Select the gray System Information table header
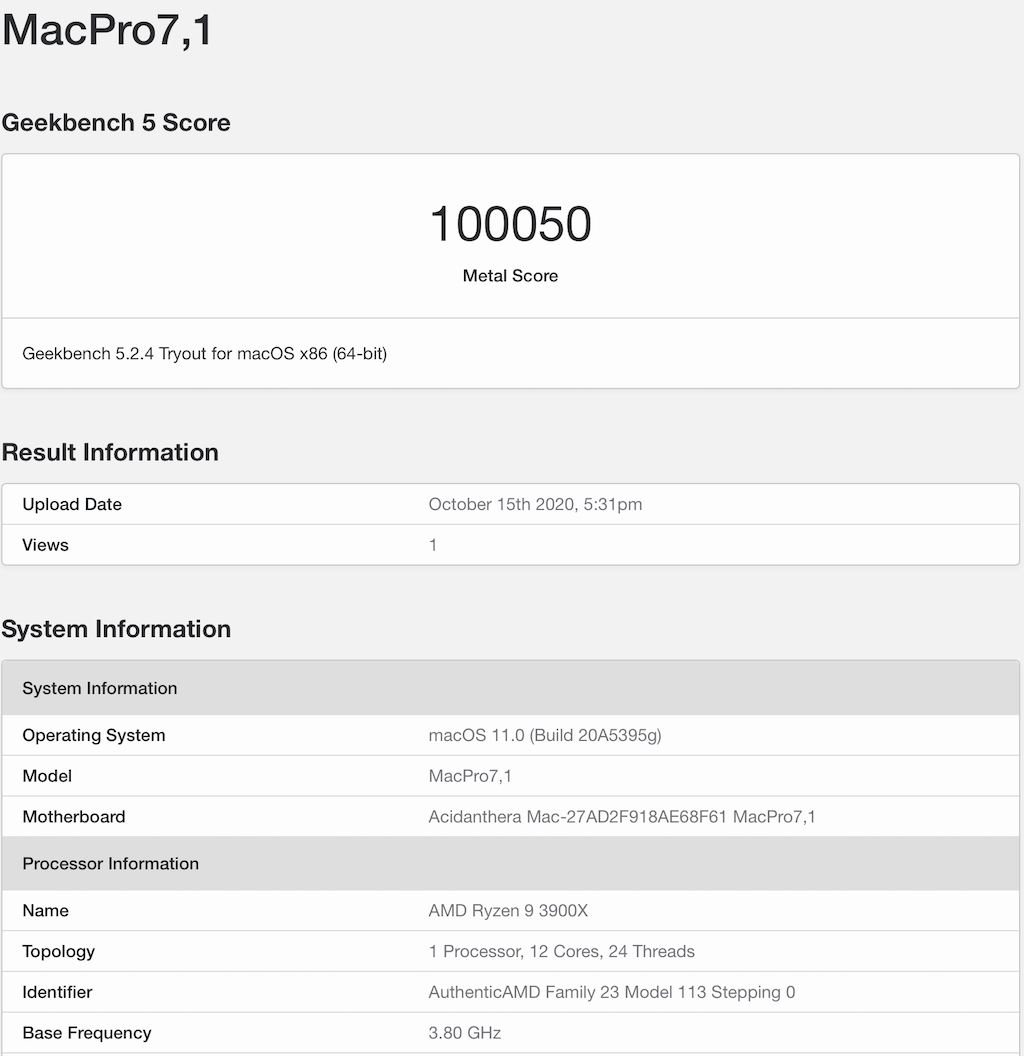Screen dimensions: 1024x1056 coord(511,688)
